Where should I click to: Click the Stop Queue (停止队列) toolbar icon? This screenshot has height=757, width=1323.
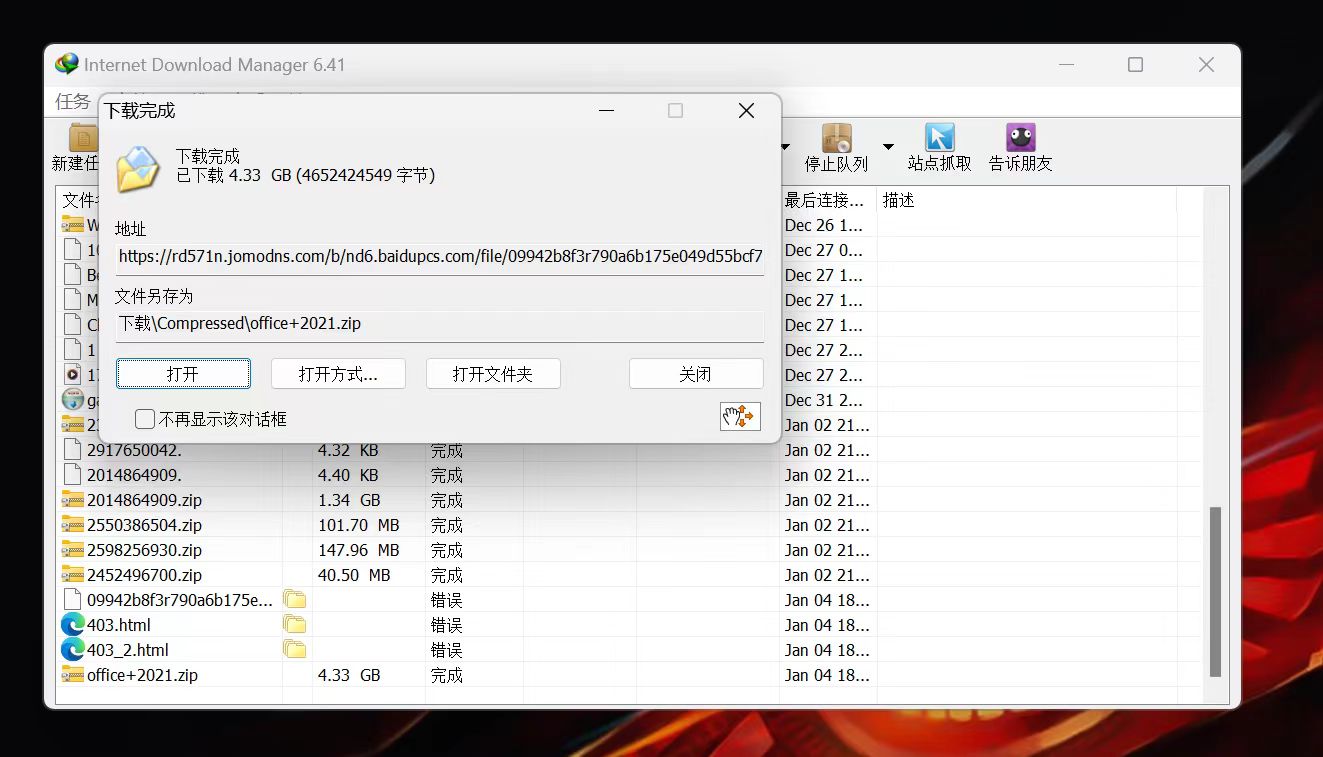[x=837, y=138]
